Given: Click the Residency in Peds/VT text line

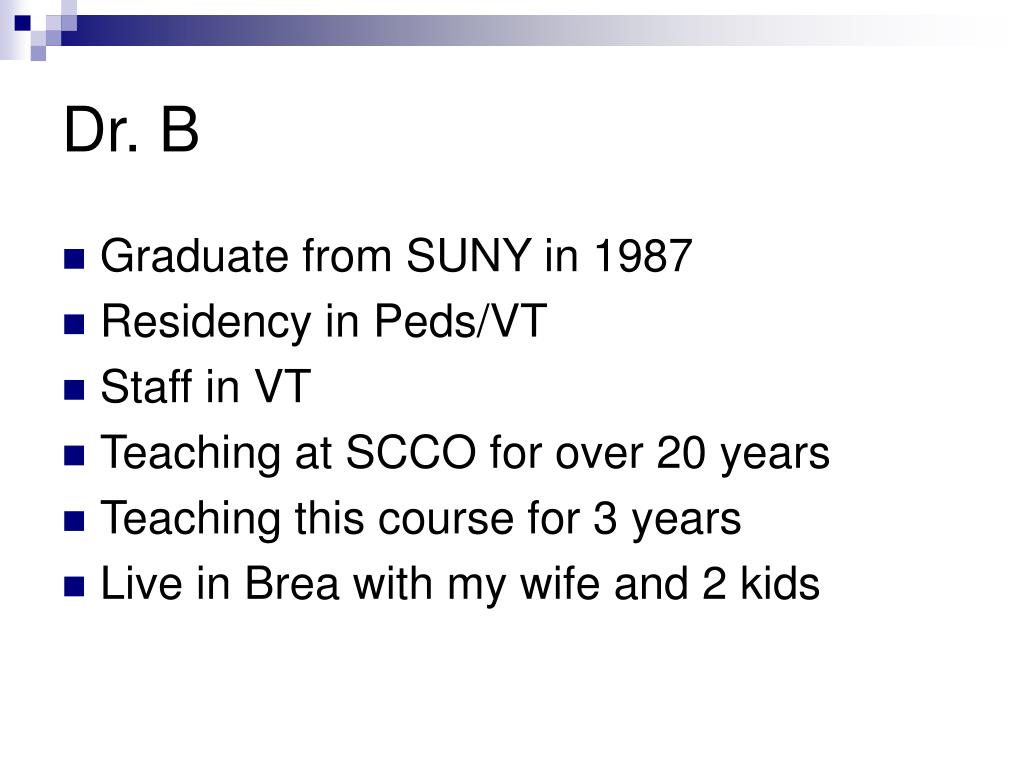Looking at the screenshot, I should point(323,322).
